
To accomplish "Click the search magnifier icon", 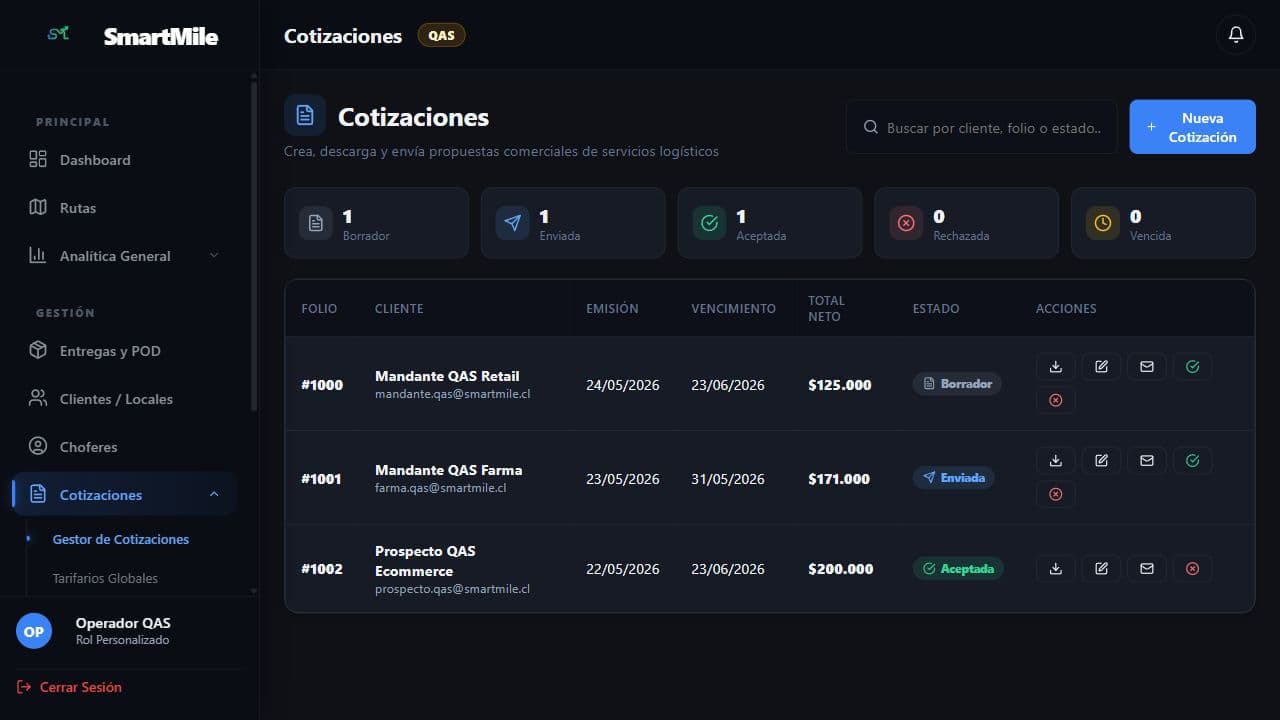I will click(870, 127).
